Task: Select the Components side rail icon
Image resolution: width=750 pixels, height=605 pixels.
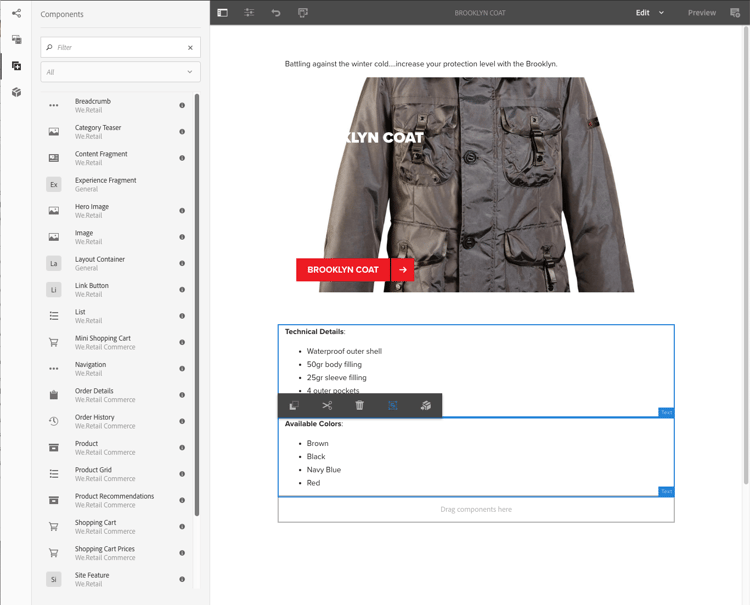Action: click(x=16, y=66)
